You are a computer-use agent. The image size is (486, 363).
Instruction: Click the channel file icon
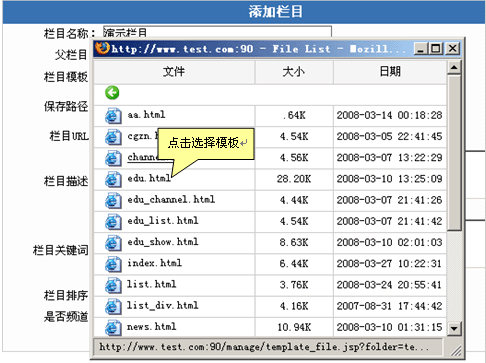click(113, 158)
